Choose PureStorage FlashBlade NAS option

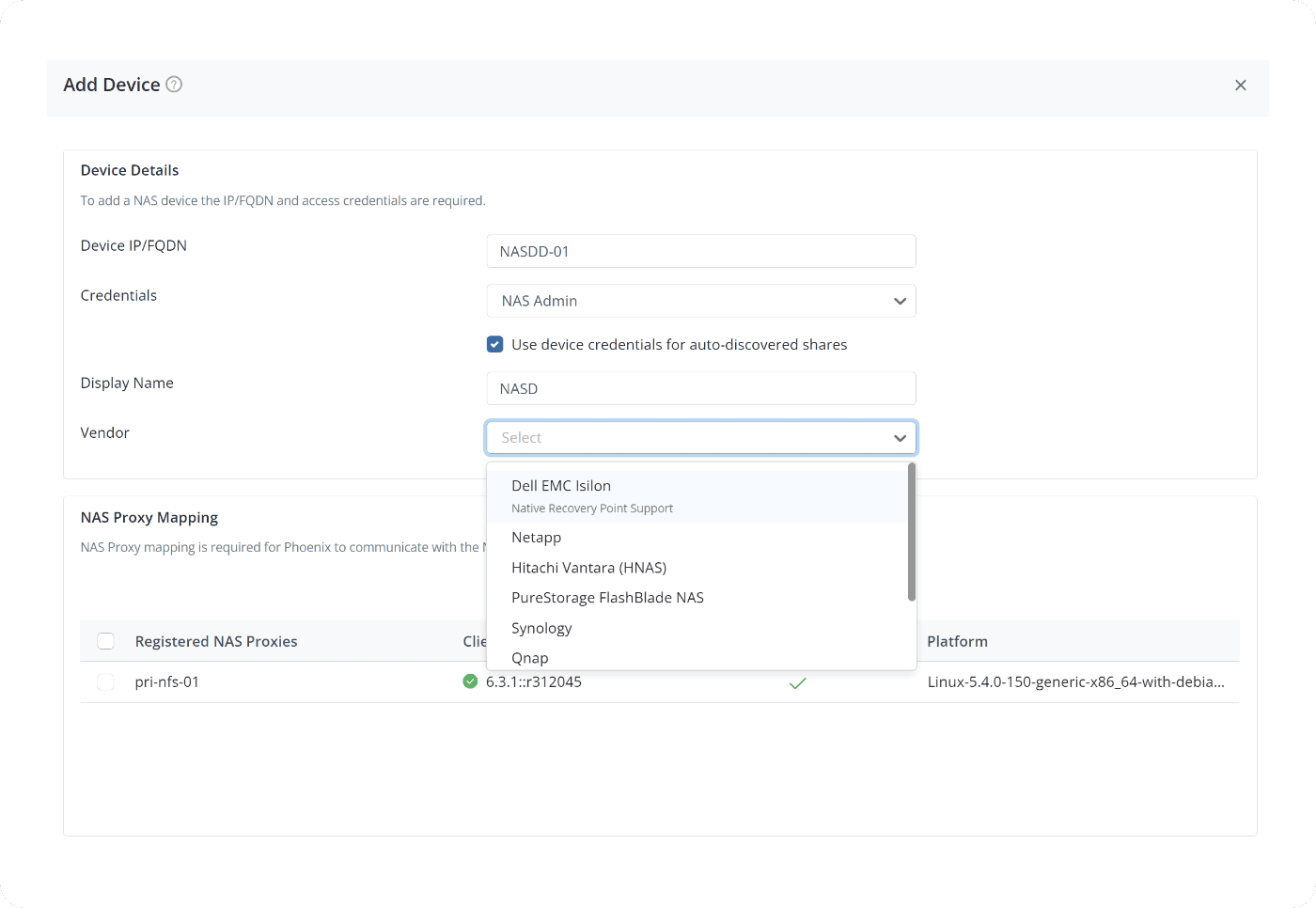(x=607, y=598)
